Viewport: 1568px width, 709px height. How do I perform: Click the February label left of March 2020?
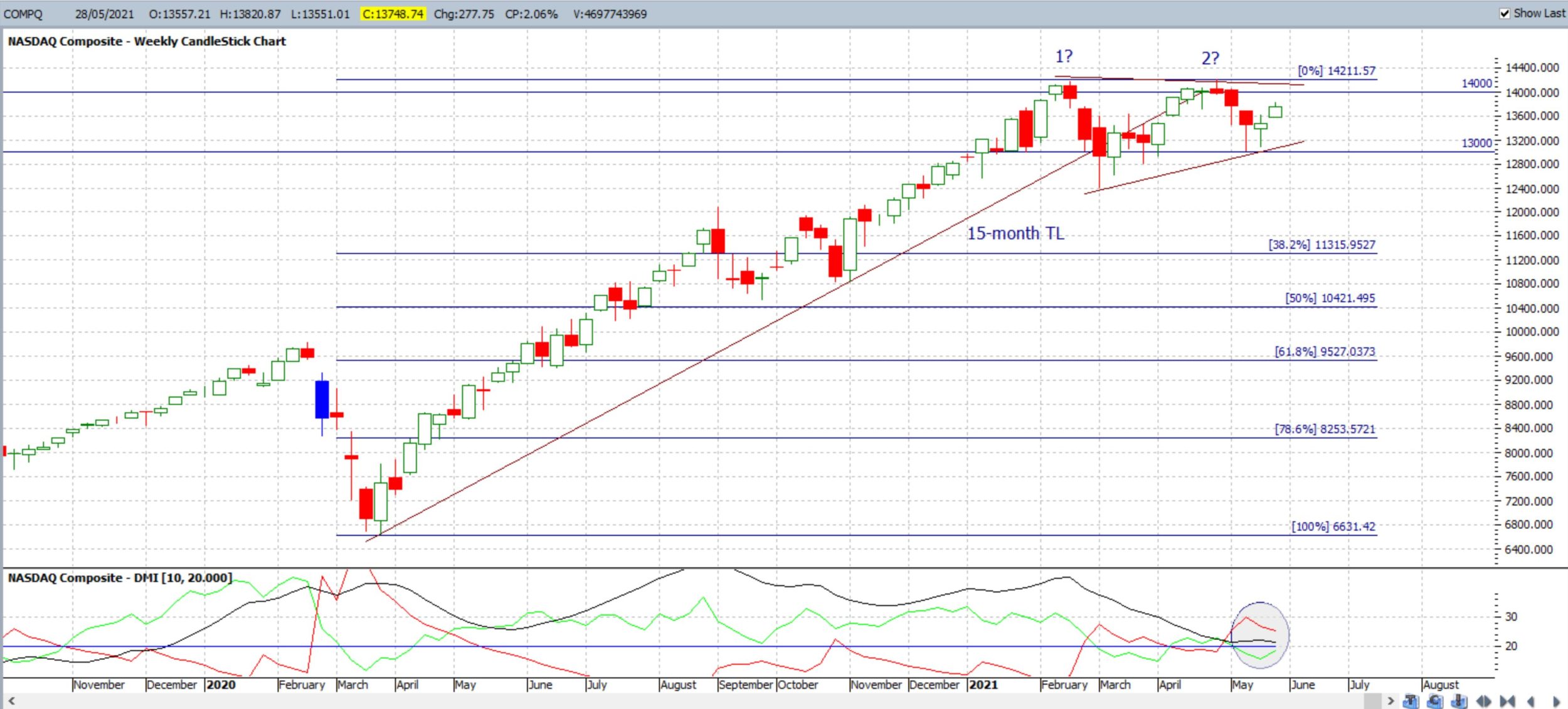[302, 685]
